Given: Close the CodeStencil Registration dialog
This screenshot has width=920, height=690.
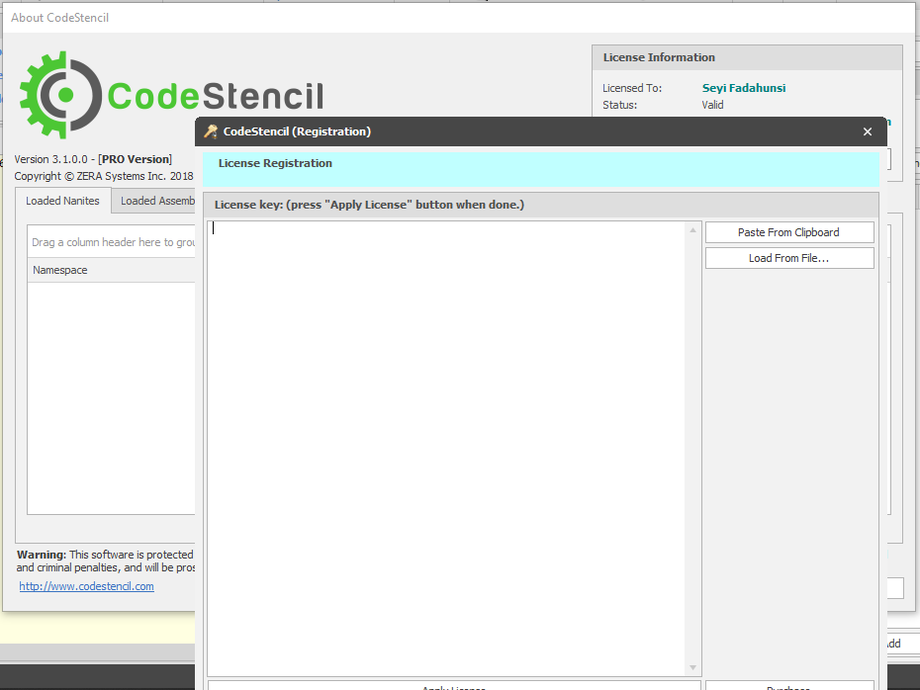Looking at the screenshot, I should (867, 131).
